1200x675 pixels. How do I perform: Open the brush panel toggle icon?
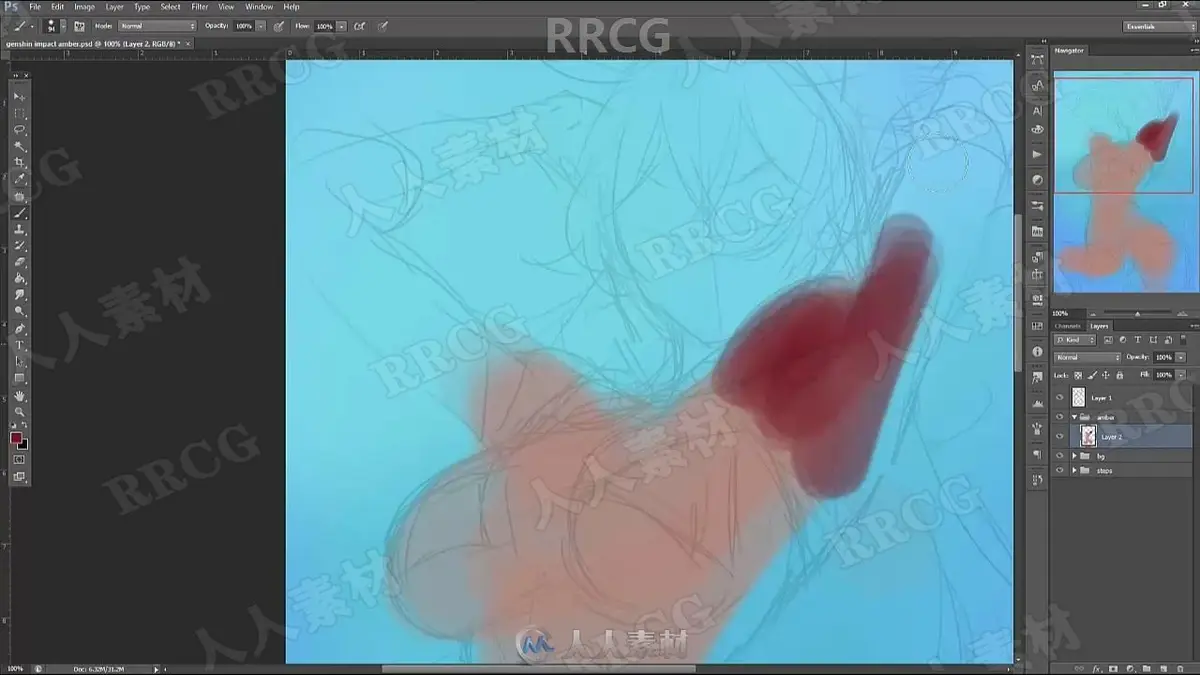79,26
